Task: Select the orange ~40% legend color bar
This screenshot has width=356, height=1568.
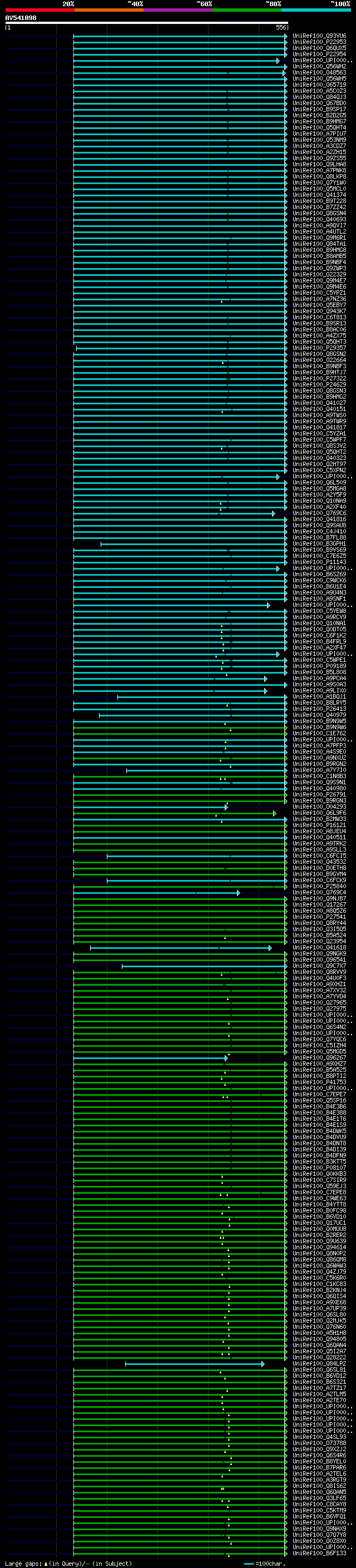Action: 109,10
